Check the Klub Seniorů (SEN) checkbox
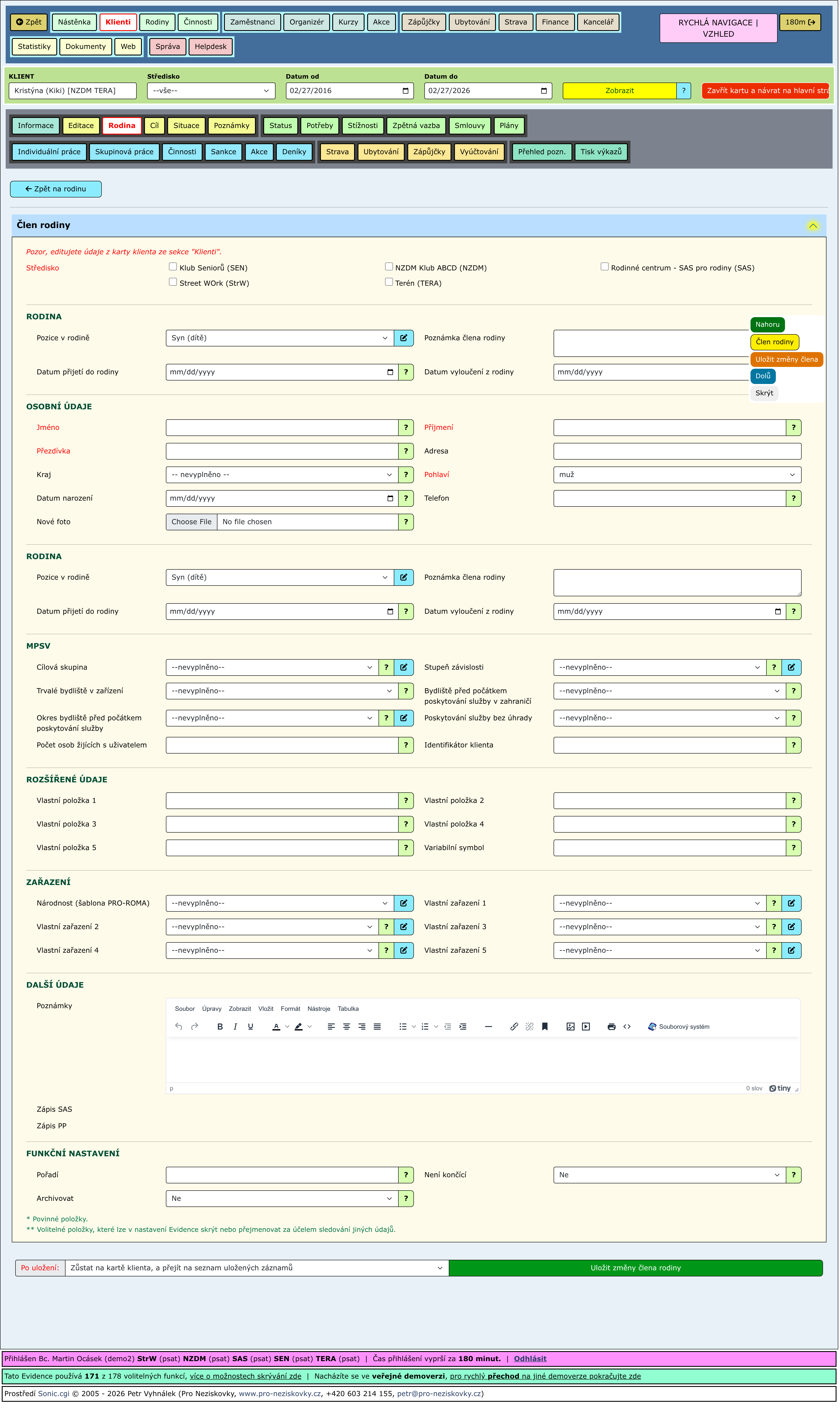The image size is (840, 1414). tap(173, 267)
